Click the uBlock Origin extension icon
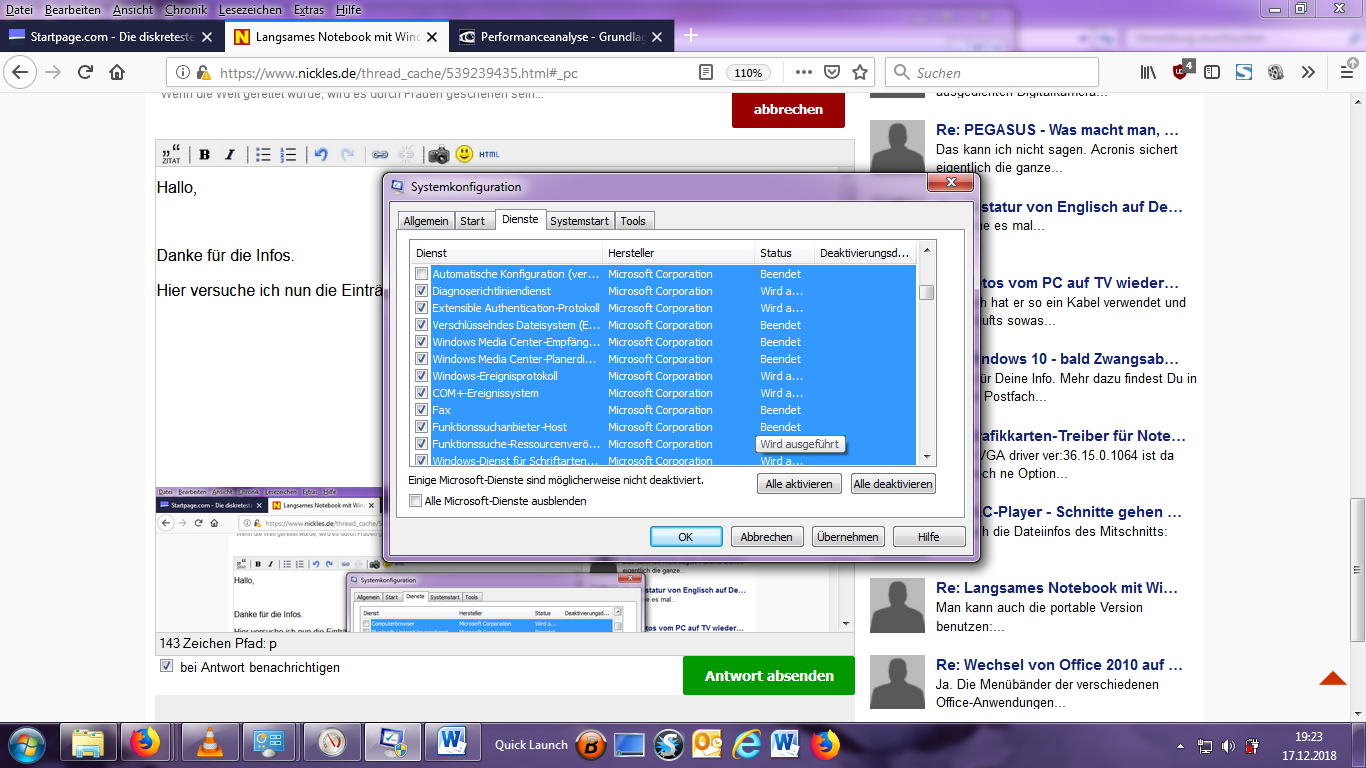 point(1182,72)
